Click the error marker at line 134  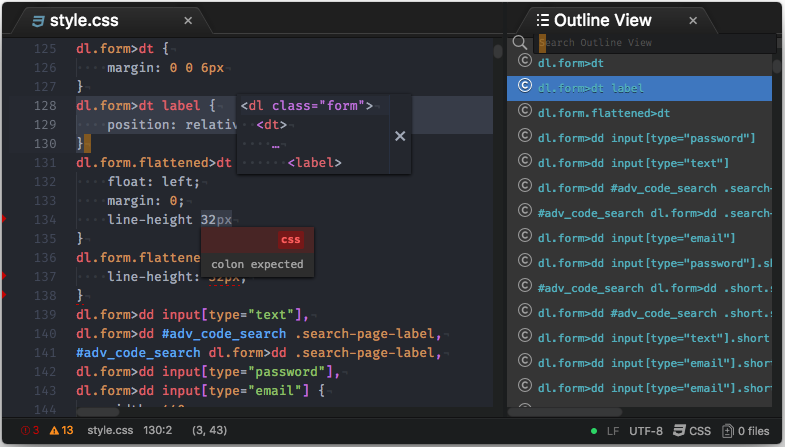pyautogui.click(x=4, y=219)
